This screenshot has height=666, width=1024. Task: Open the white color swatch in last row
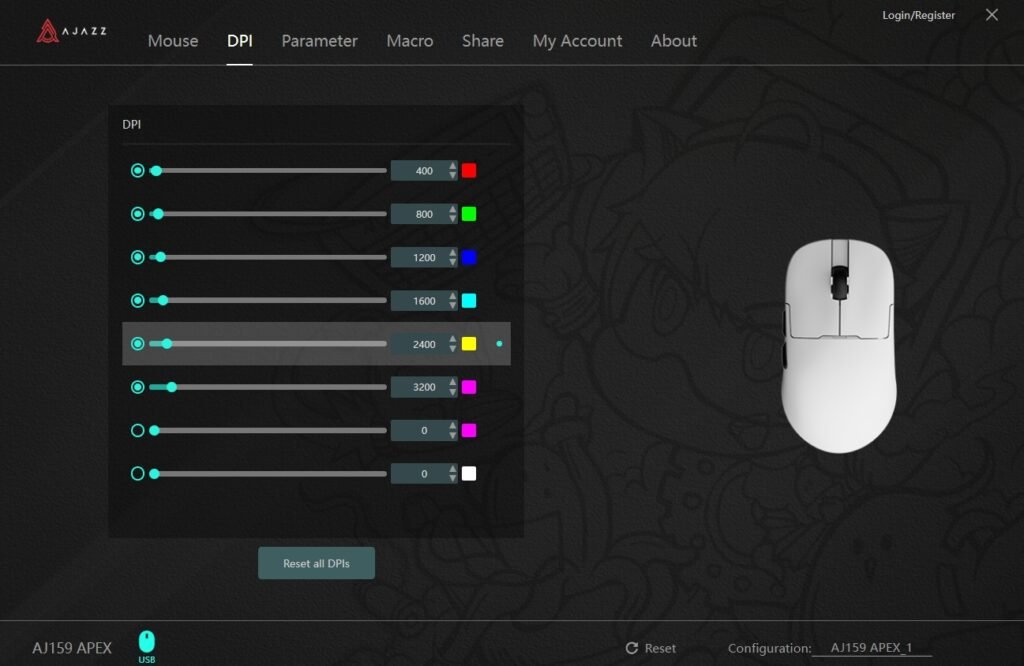(469, 473)
